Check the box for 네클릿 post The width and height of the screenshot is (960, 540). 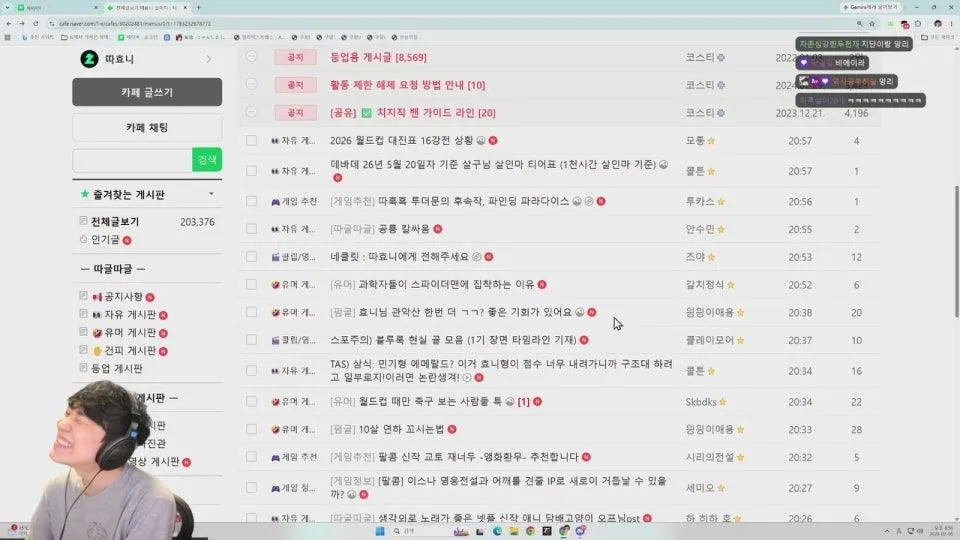pyautogui.click(x=252, y=257)
